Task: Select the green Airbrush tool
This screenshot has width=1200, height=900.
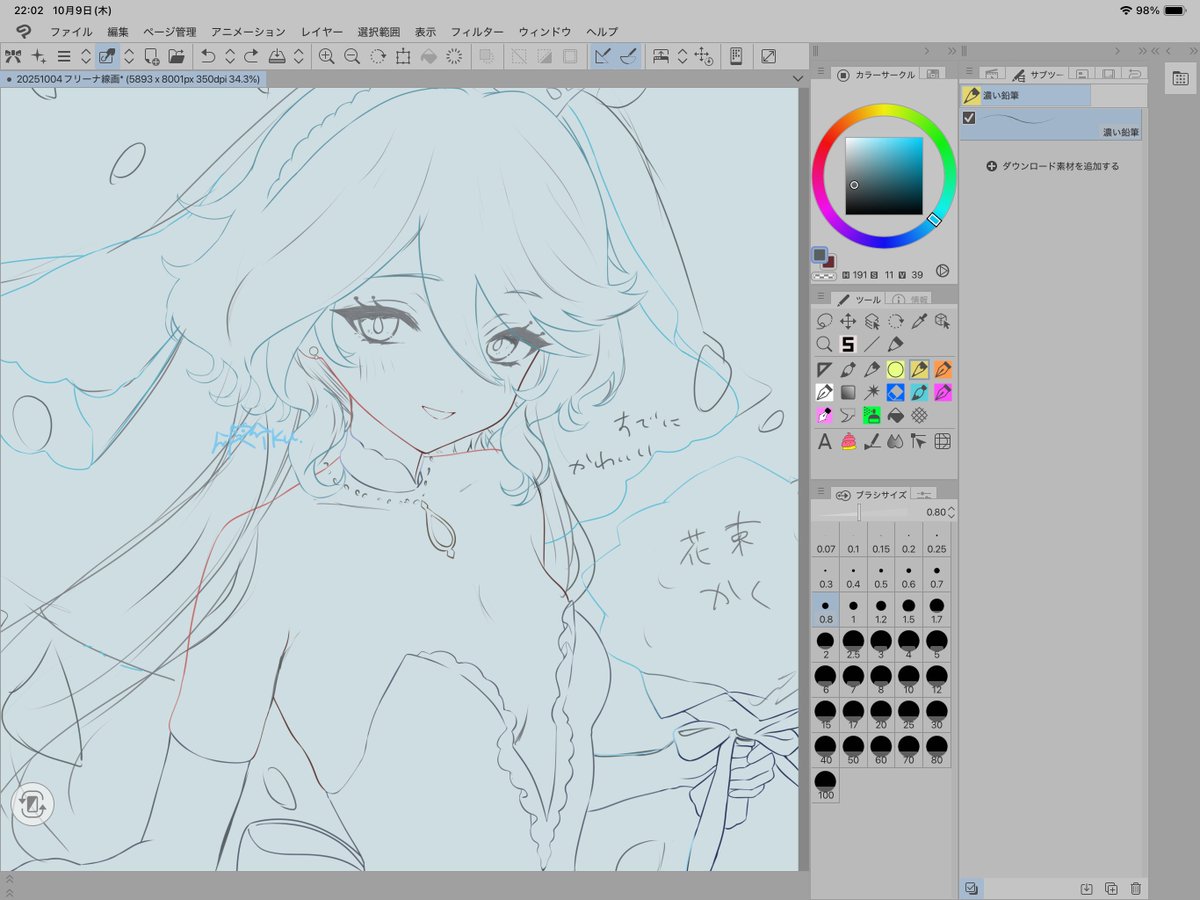Action: point(872,416)
